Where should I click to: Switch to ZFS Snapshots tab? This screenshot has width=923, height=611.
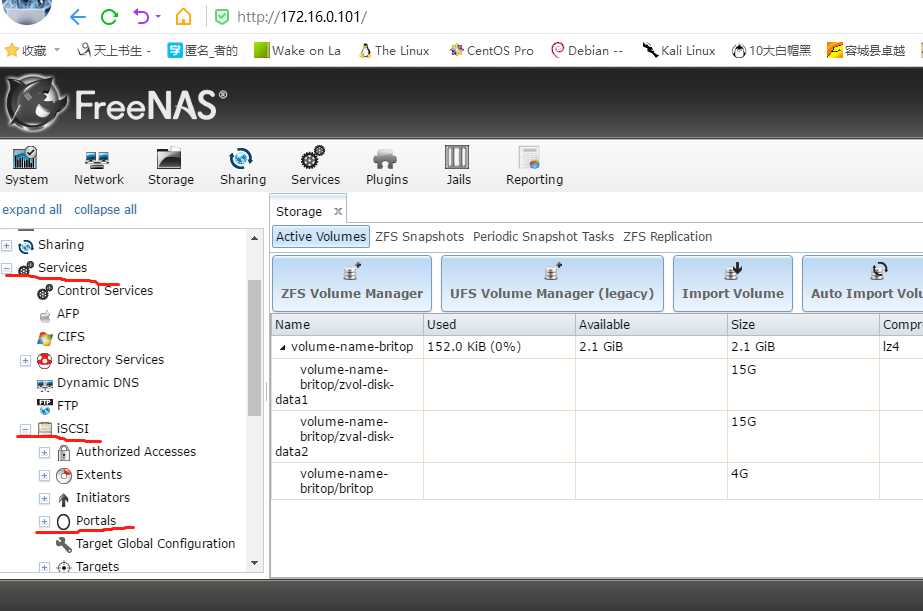click(x=419, y=237)
